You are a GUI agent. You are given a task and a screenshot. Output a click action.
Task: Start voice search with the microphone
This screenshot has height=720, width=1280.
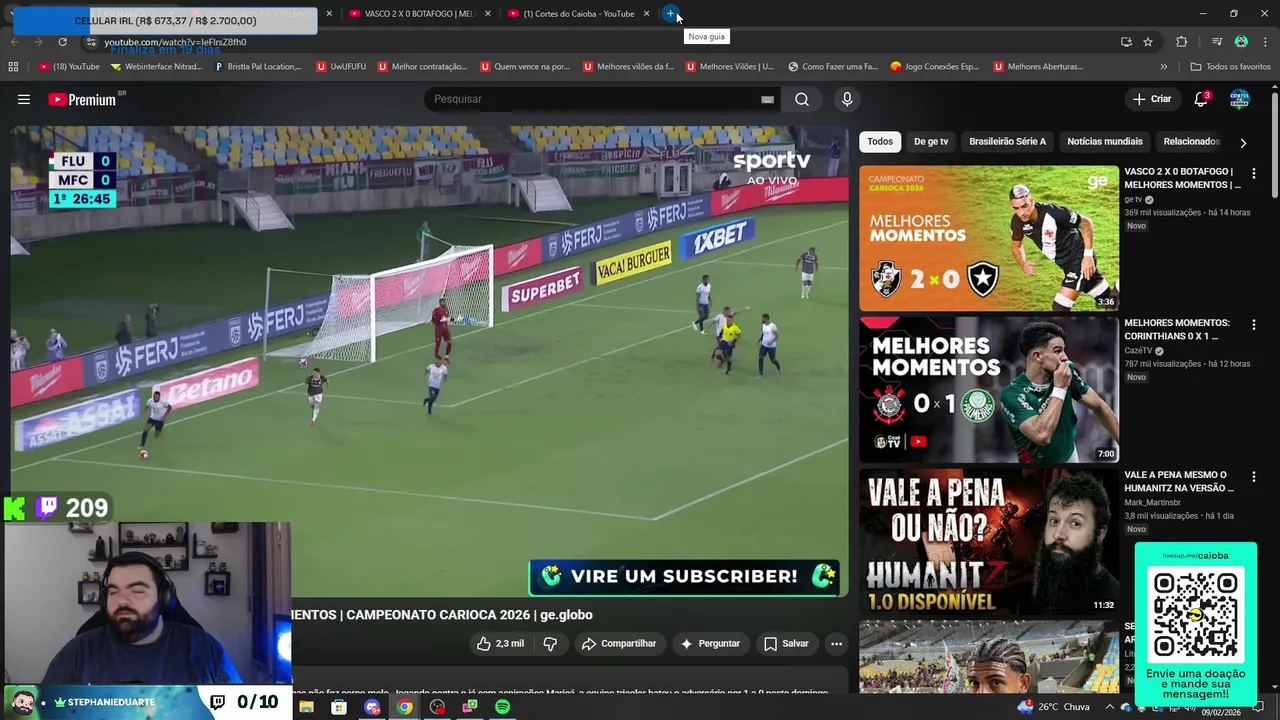point(847,99)
